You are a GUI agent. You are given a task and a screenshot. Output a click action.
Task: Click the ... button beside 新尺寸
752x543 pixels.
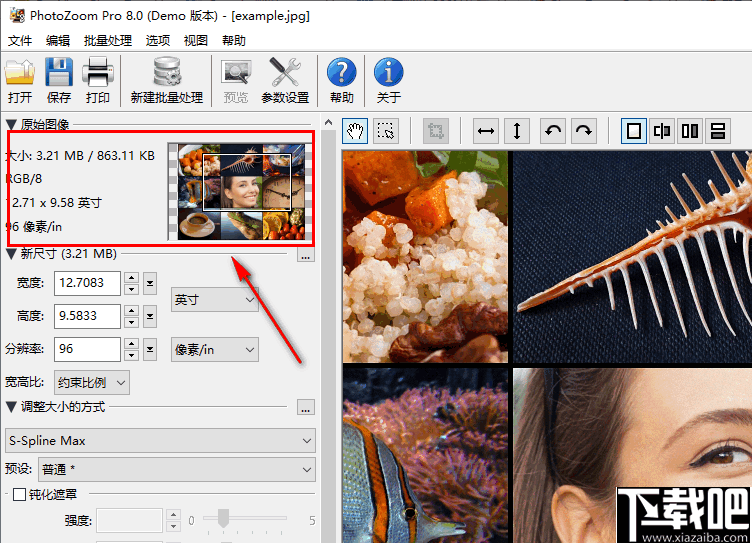pyautogui.click(x=306, y=255)
